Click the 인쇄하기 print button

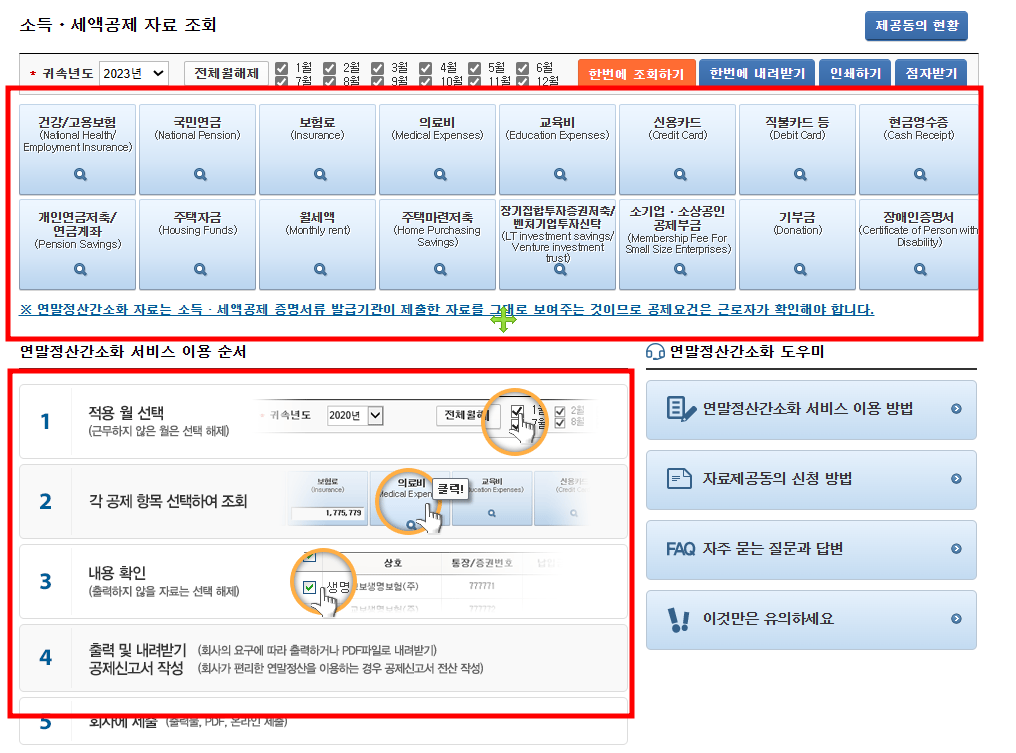point(855,73)
